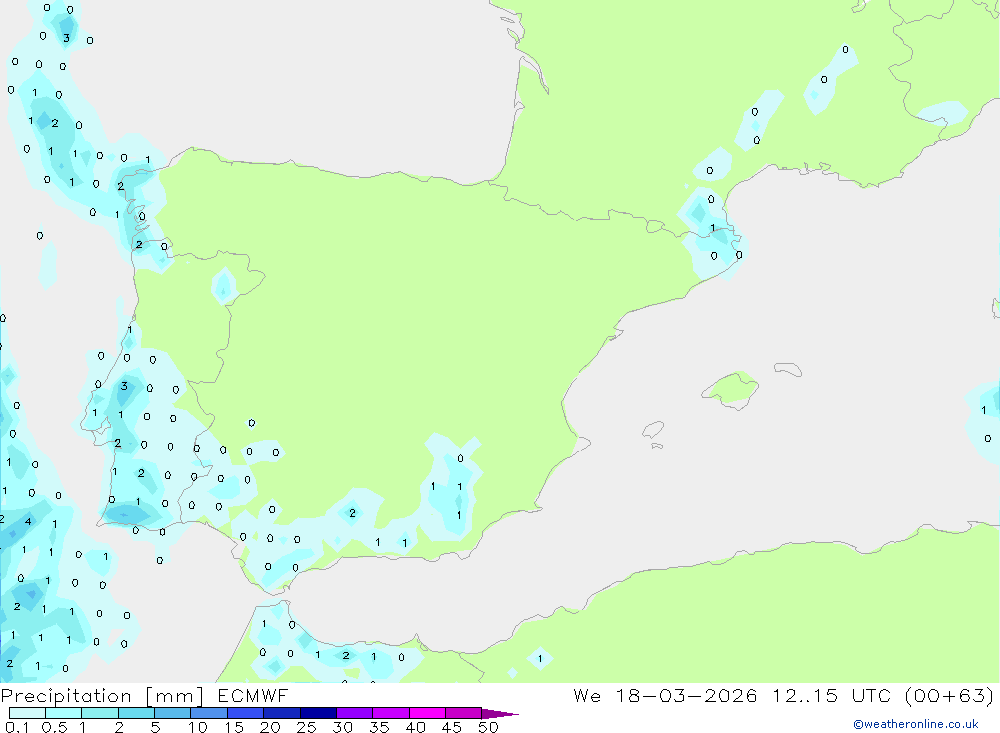Image resolution: width=1000 pixels, height=733 pixels.
Task: Click the 30–35 mm legend color swatch
Action: click(355, 713)
